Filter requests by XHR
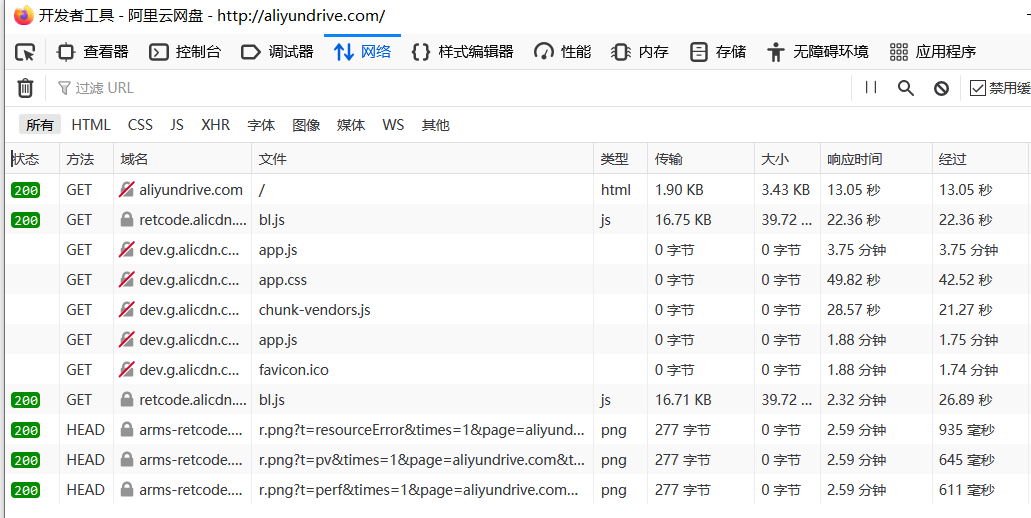Viewport: 1031px width, 518px height. (216, 125)
